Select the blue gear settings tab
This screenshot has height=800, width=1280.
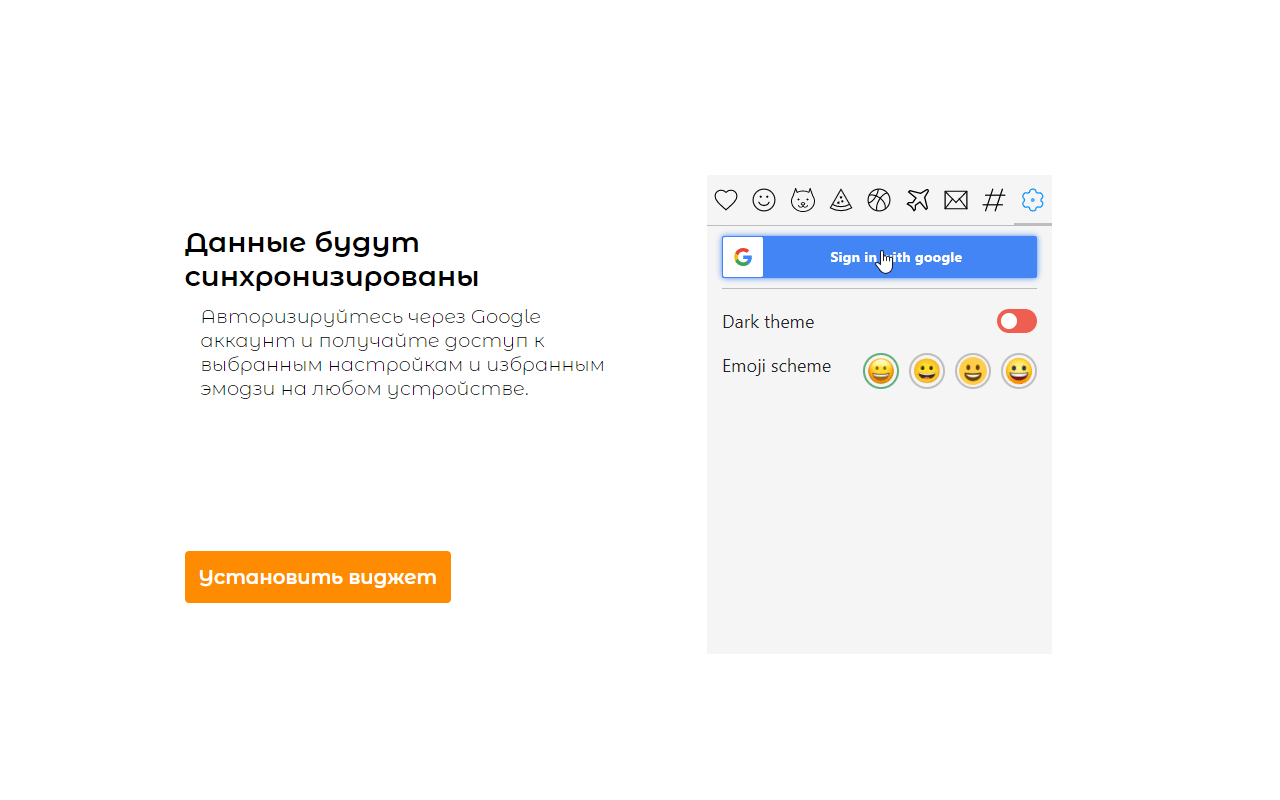tap(1033, 200)
